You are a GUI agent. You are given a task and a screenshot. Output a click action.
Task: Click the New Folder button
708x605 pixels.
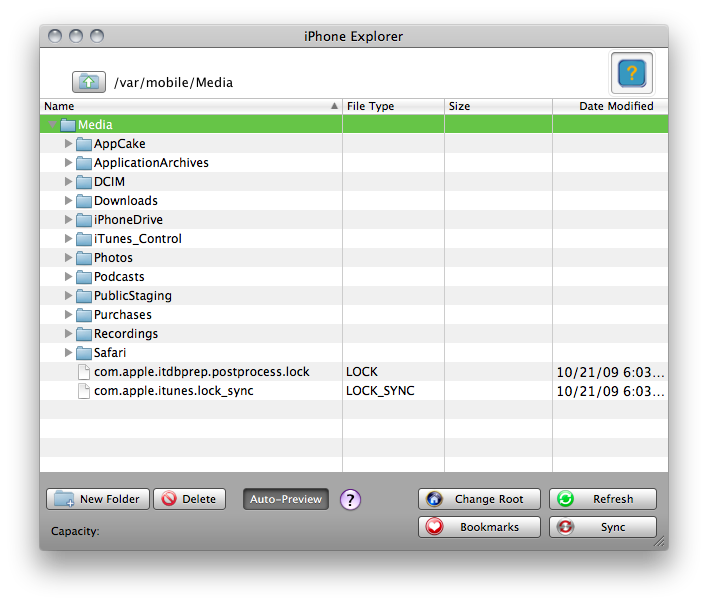click(x=98, y=499)
